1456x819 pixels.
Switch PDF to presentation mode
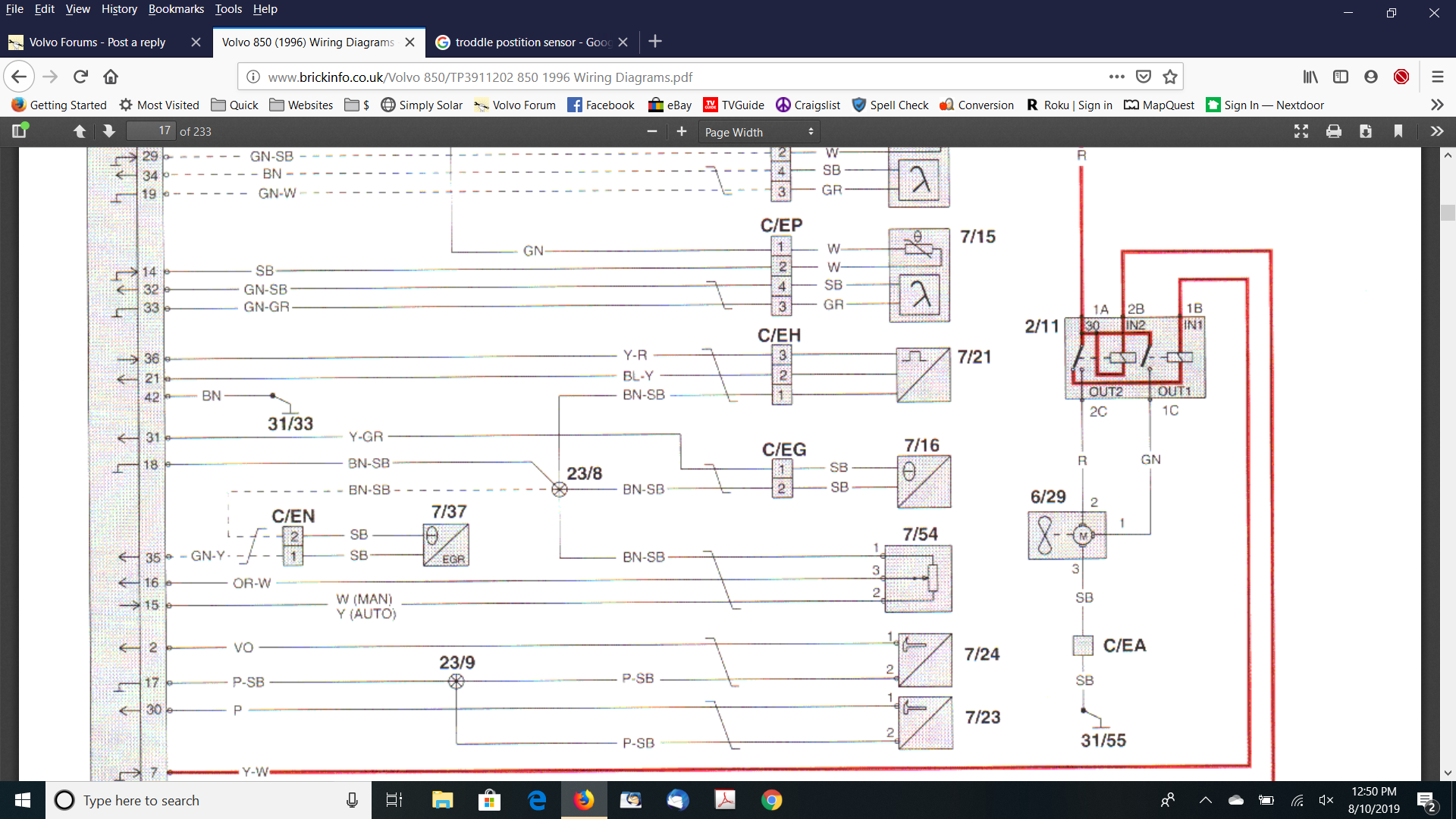pyautogui.click(x=1301, y=131)
